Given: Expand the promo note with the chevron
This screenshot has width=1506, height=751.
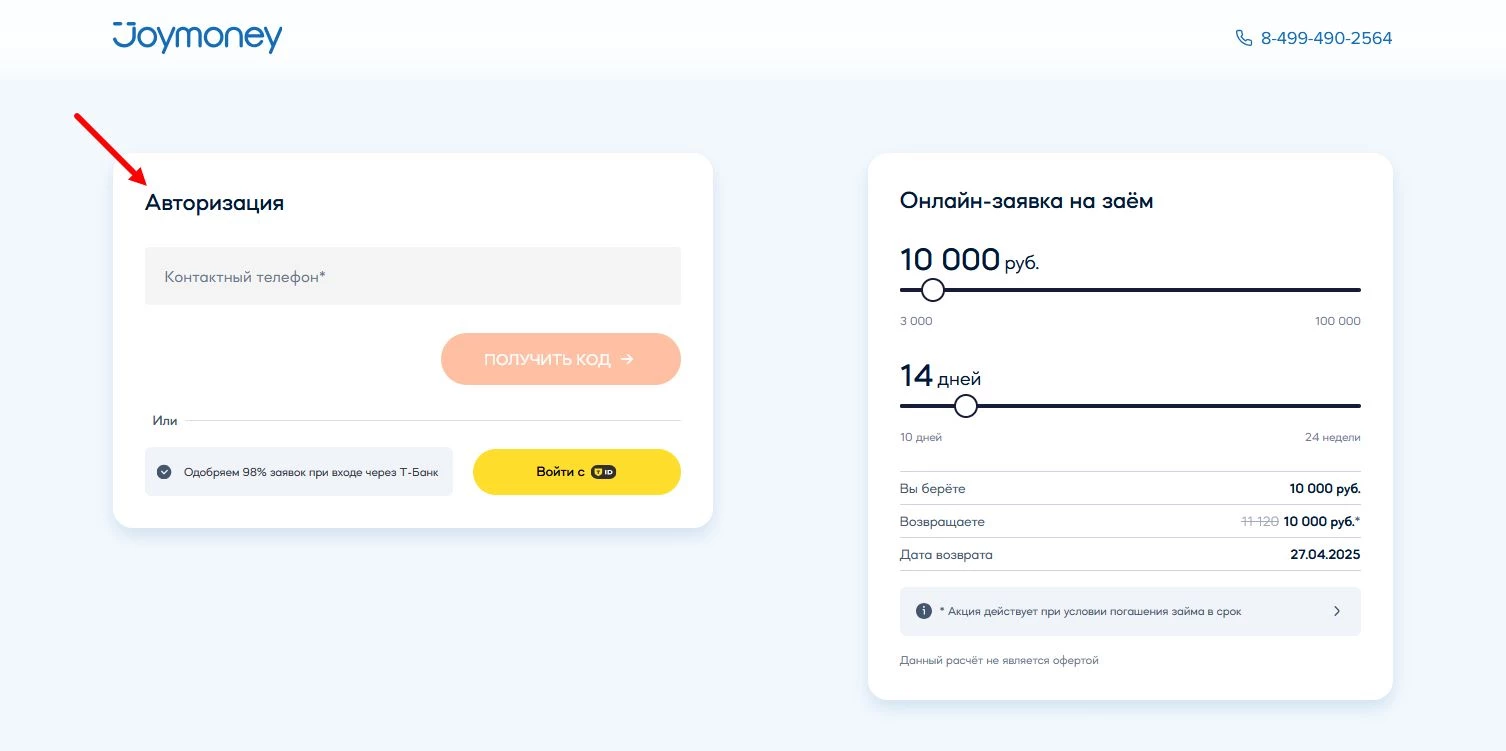Looking at the screenshot, I should (1337, 611).
